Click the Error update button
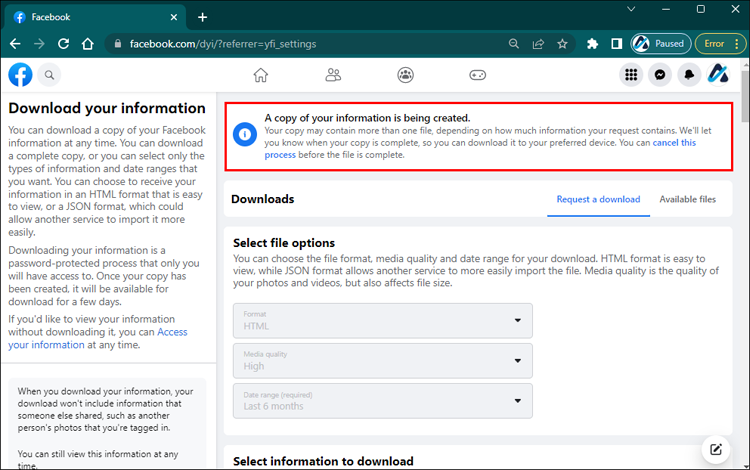 pos(720,44)
